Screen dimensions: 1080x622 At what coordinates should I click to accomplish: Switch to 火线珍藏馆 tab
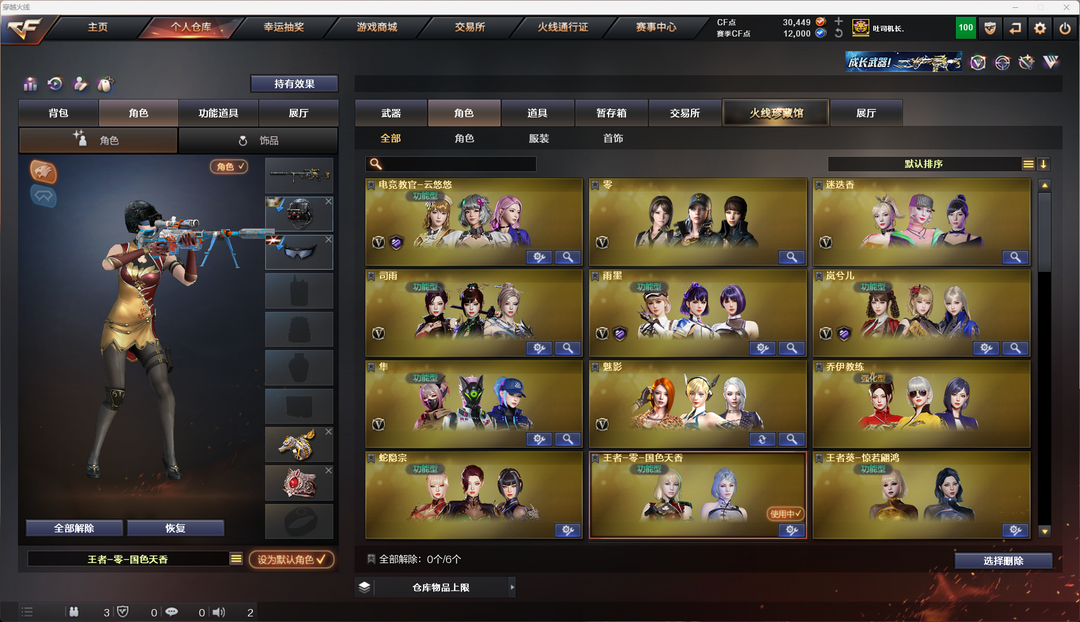[776, 113]
